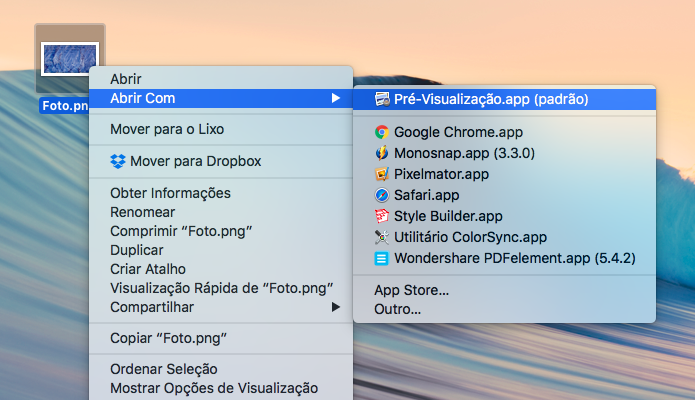Click the Foto.png file name label
Viewport: 695px width, 400px height.
tap(64, 106)
